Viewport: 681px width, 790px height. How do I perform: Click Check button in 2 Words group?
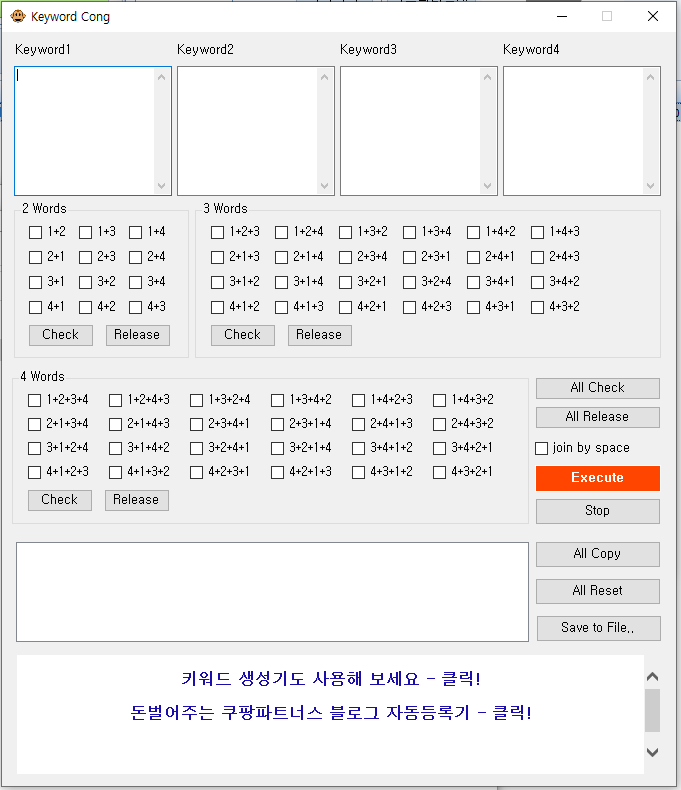tap(61, 335)
